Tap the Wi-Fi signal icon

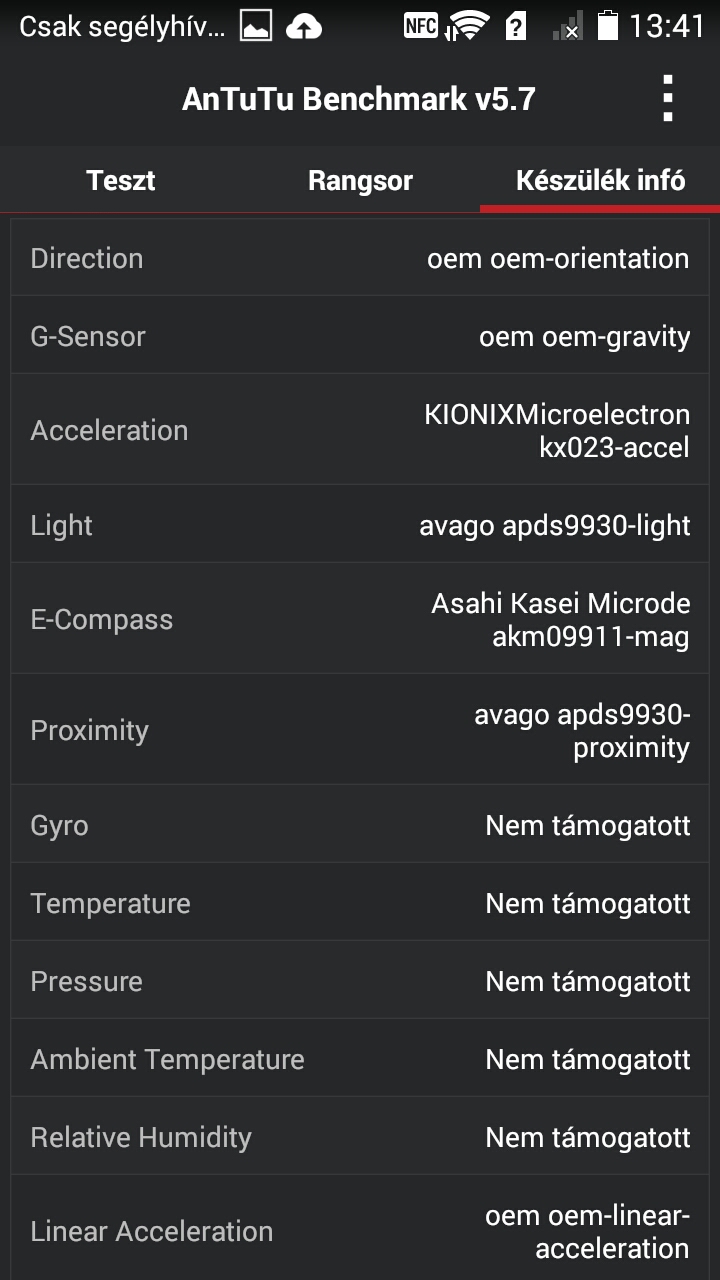pos(467,27)
